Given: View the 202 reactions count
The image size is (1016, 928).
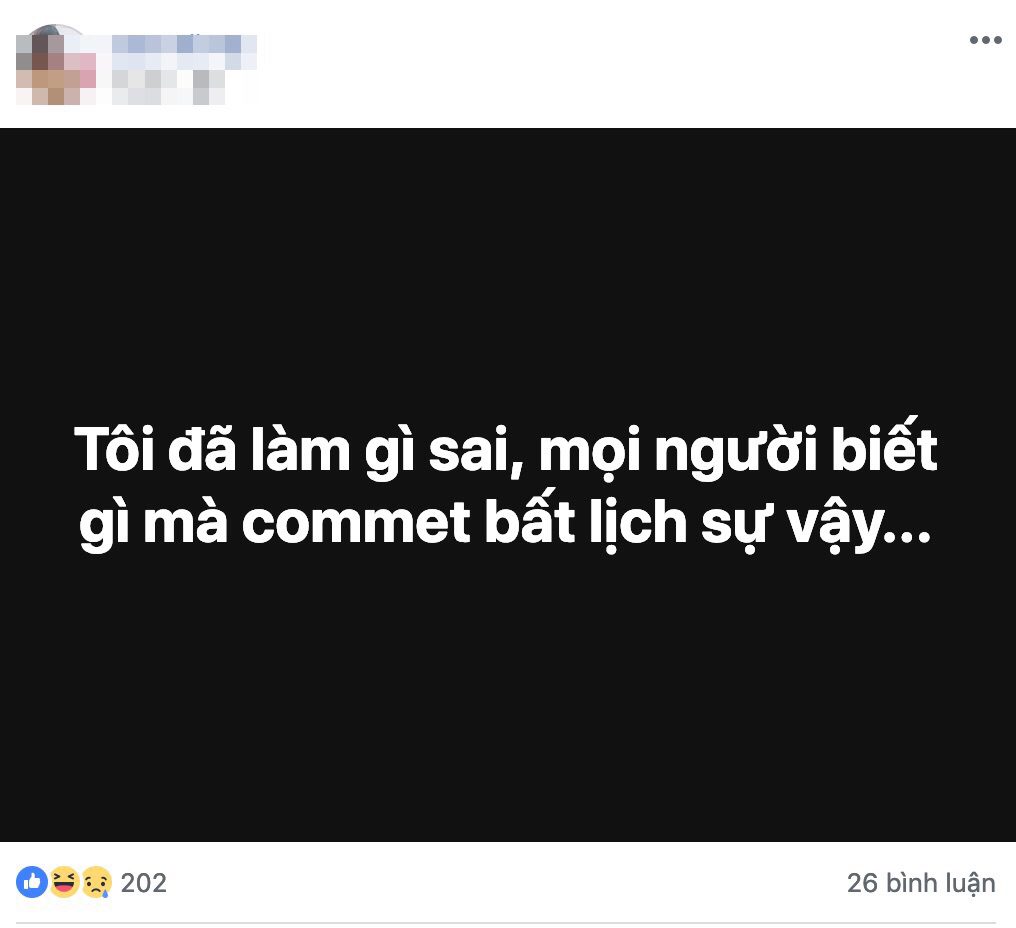Looking at the screenshot, I should 144,883.
